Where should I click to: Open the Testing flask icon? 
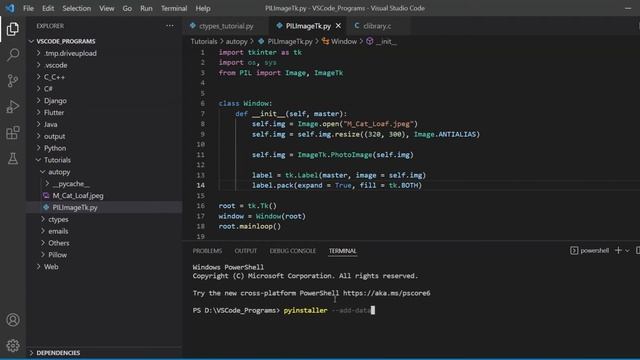pos(13,159)
